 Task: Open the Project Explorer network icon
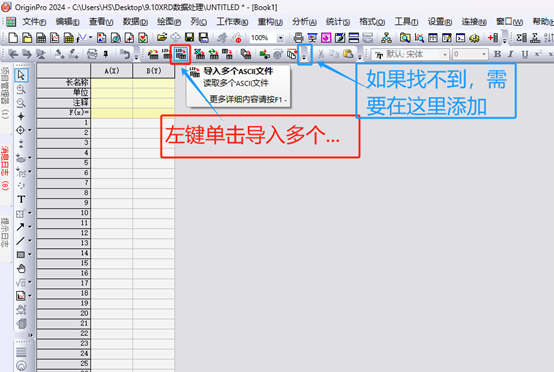coord(386,37)
